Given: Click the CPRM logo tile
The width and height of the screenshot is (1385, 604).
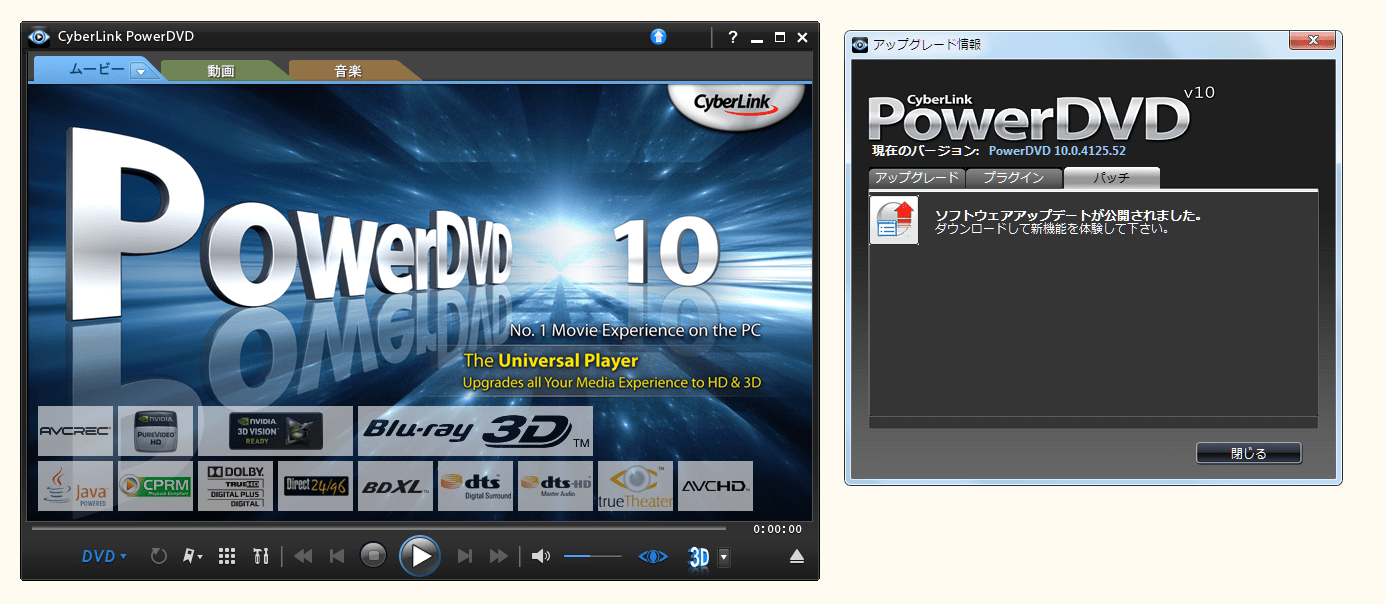Looking at the screenshot, I should [x=155, y=486].
